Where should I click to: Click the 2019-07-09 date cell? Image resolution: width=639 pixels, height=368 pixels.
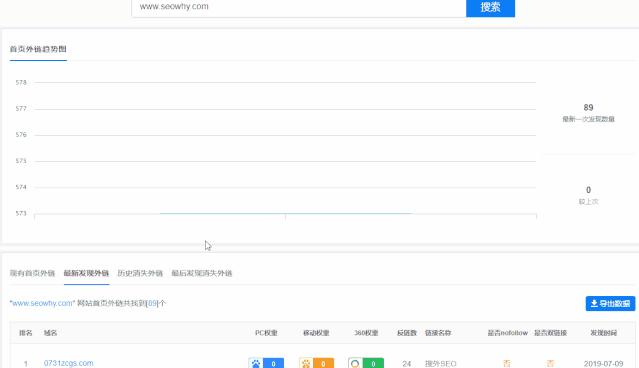(603, 364)
